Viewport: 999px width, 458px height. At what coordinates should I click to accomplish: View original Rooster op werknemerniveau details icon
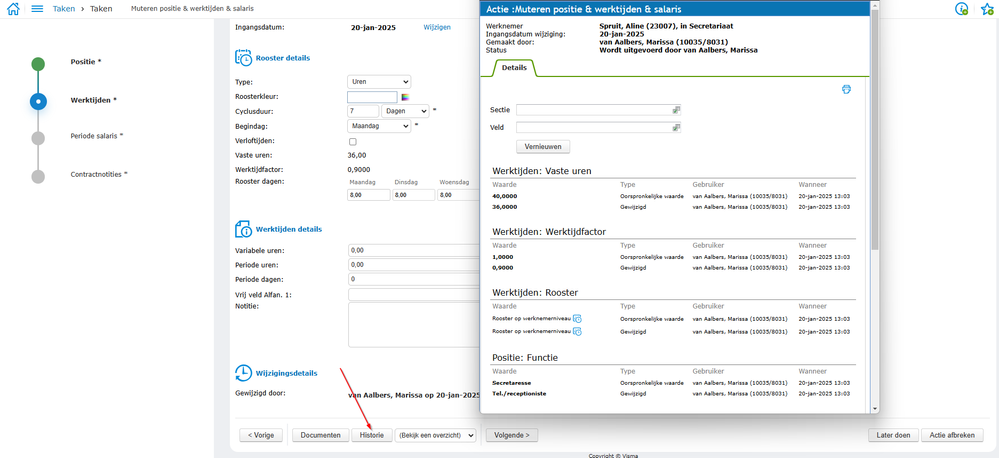point(578,318)
